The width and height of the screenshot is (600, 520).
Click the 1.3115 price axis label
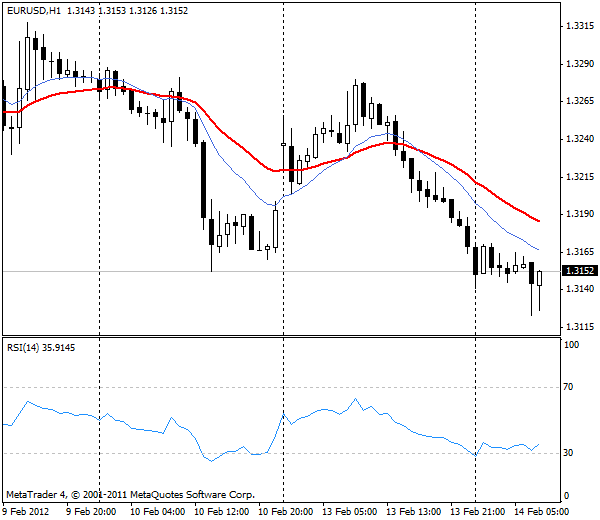point(580,327)
